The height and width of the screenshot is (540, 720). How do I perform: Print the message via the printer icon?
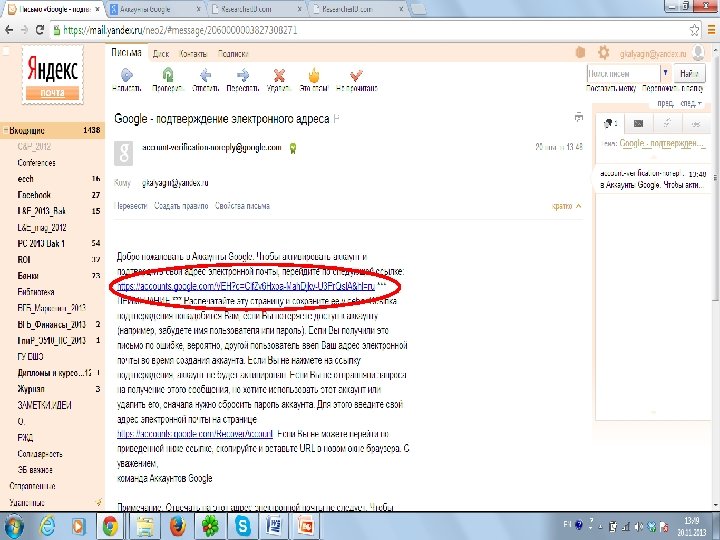click(579, 118)
